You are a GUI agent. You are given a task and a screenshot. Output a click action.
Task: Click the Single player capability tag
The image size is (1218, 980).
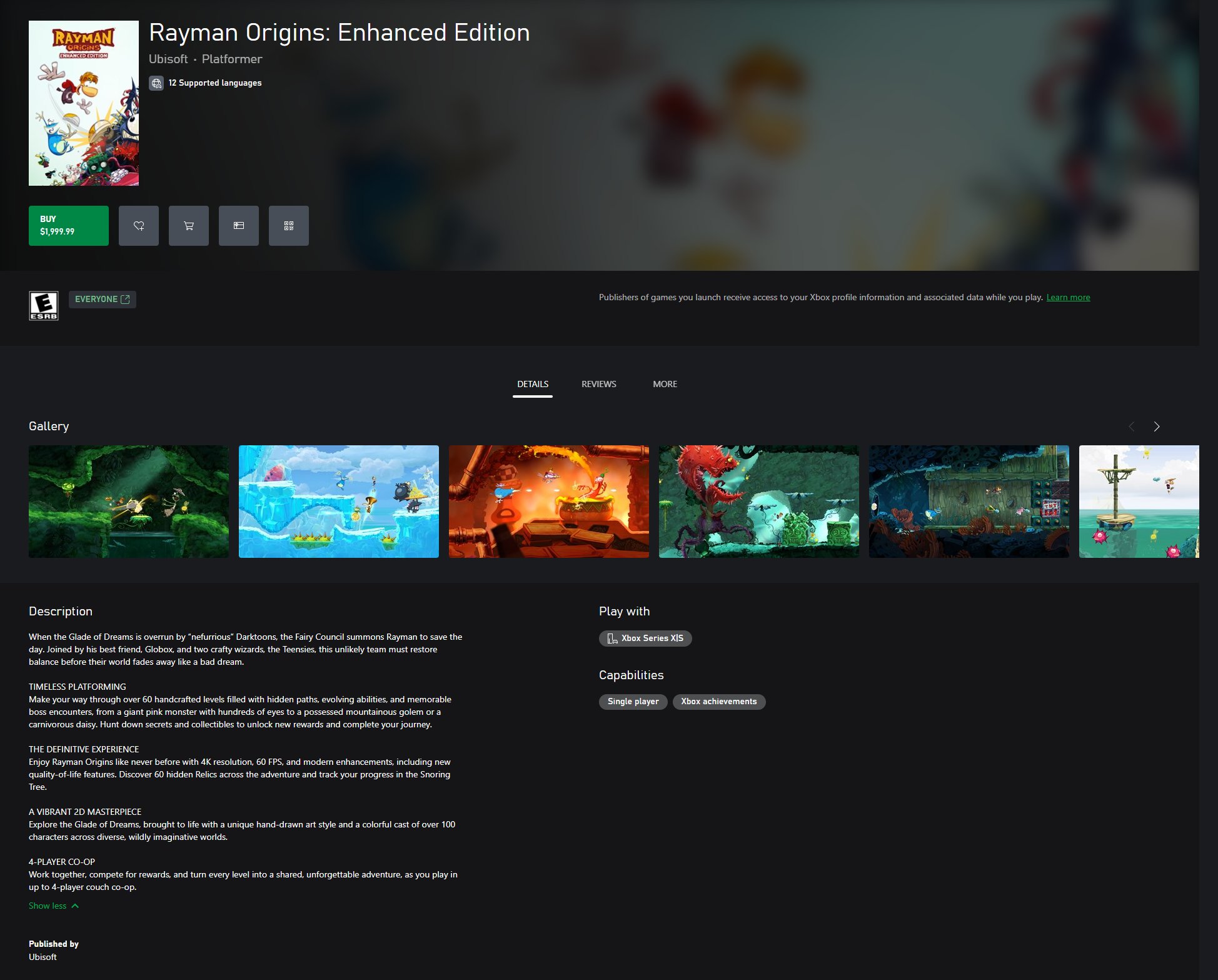633,702
